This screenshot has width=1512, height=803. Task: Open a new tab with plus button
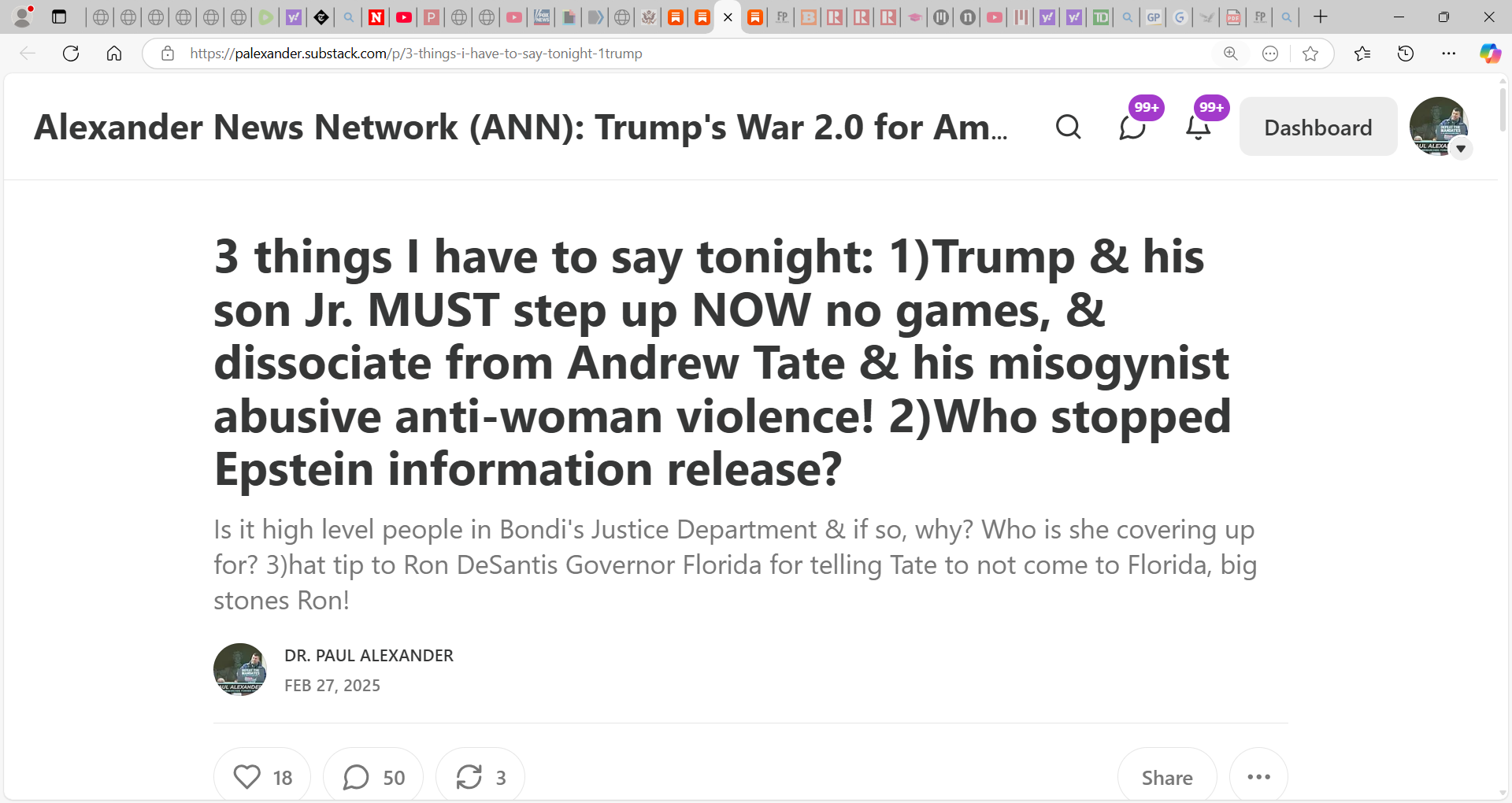click(x=1321, y=17)
